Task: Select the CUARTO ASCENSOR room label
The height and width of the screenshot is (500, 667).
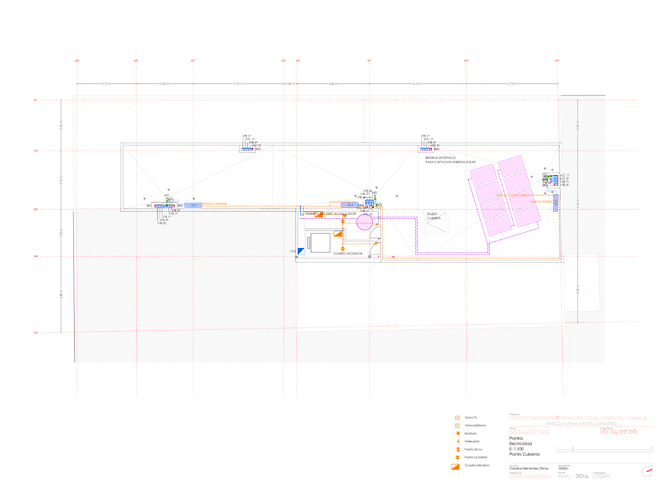Action: point(347,254)
